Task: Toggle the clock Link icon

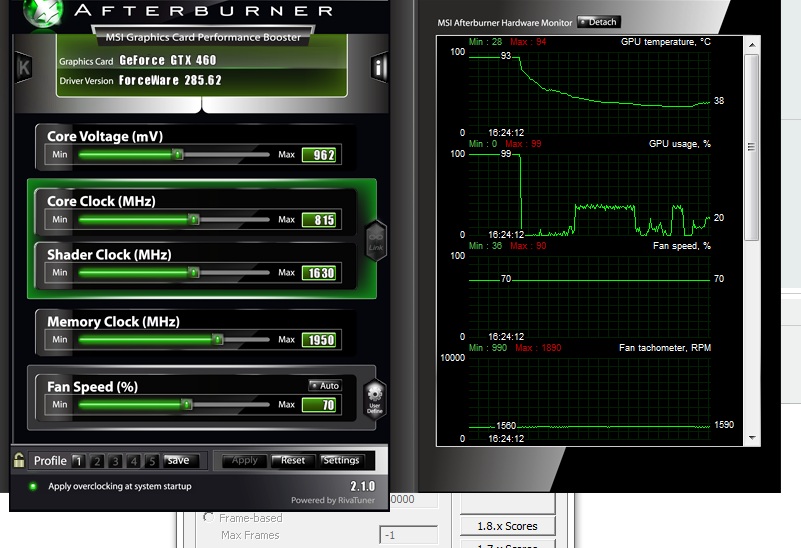Action: (376, 239)
